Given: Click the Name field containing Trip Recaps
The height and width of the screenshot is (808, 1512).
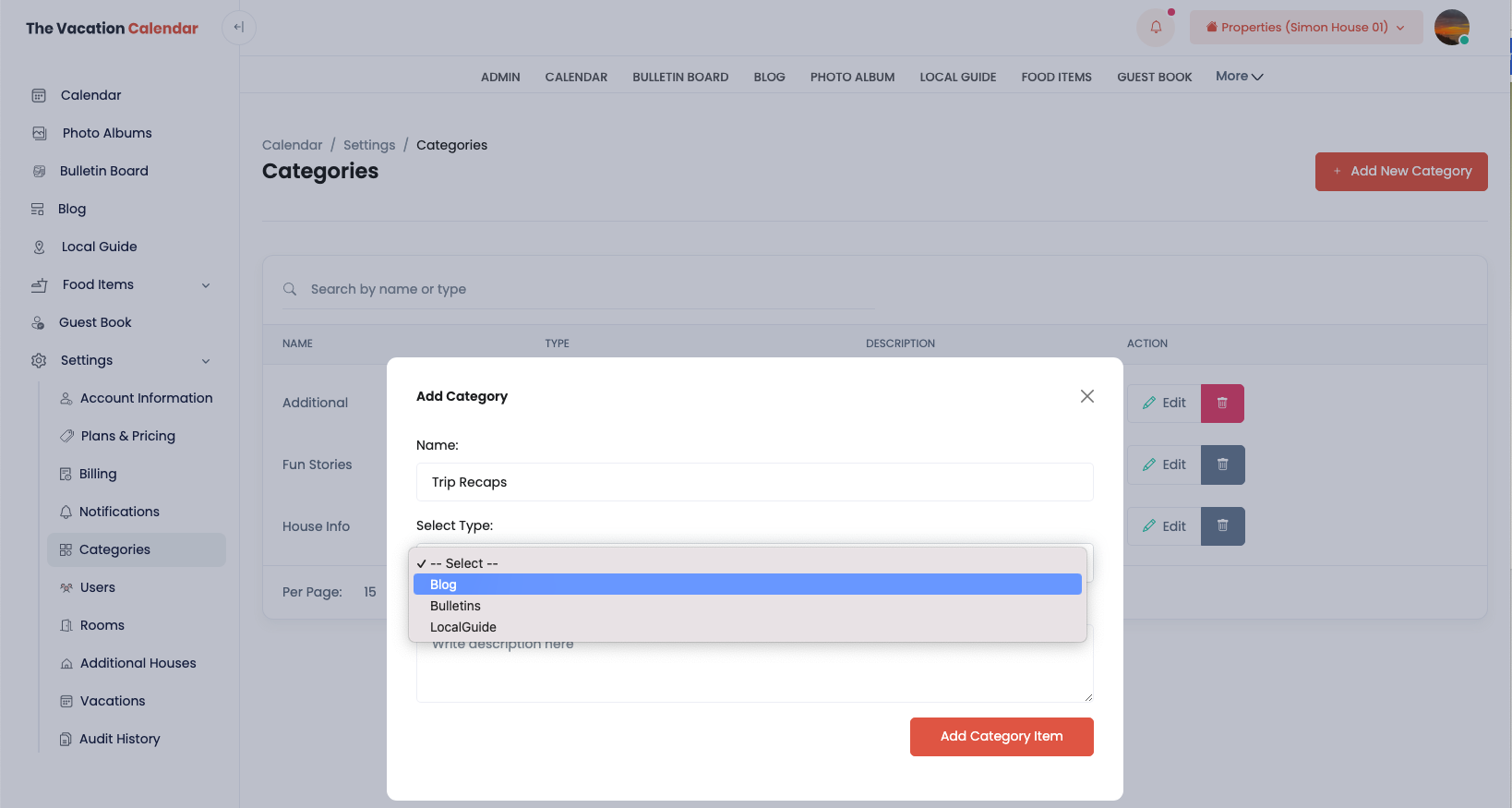Looking at the screenshot, I should point(754,482).
